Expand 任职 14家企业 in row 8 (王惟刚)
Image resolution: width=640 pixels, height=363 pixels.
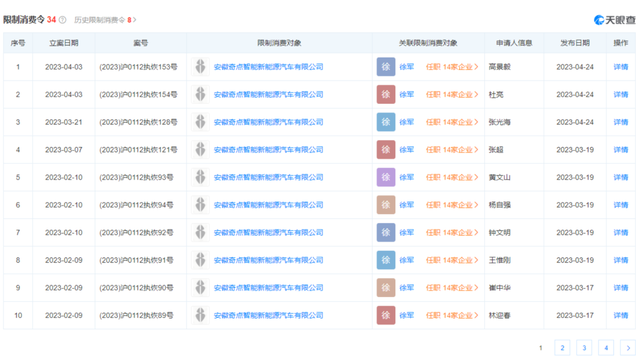(452, 260)
